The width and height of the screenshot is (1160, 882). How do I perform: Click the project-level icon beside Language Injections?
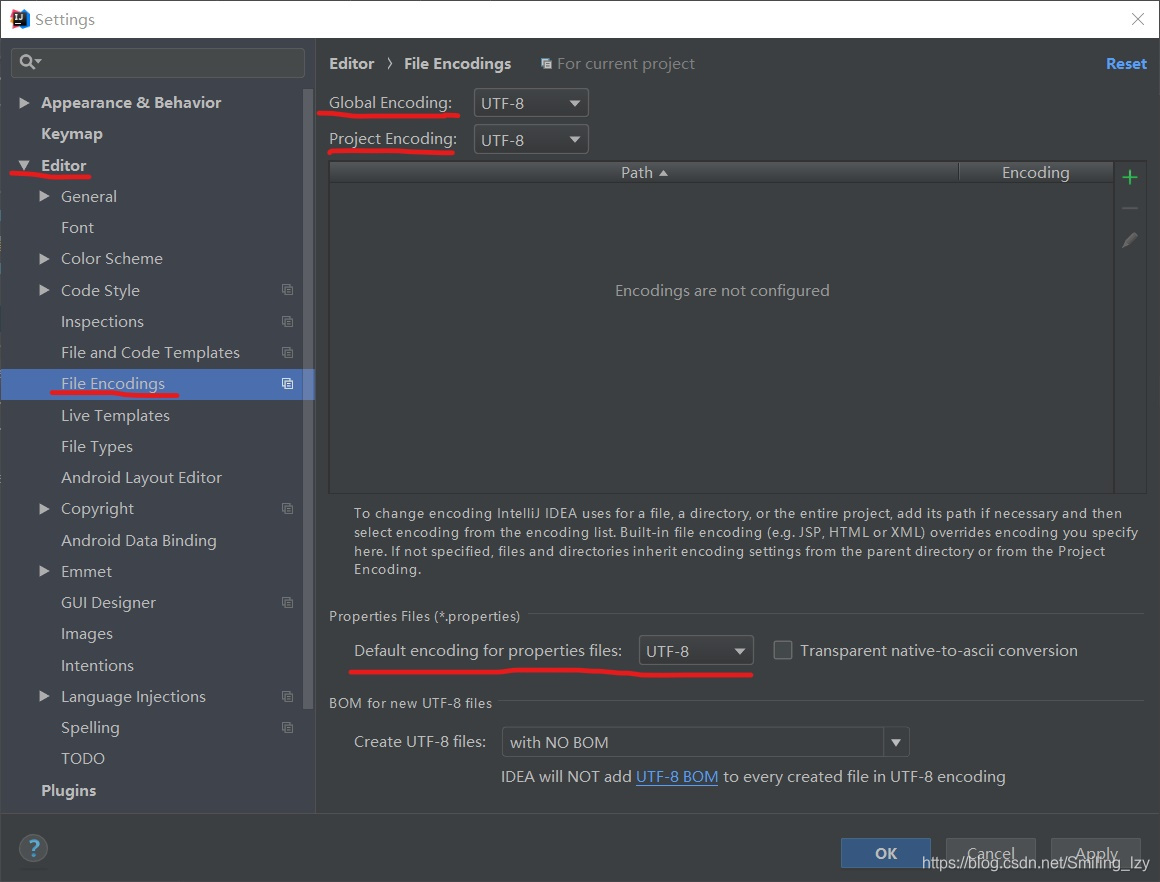click(288, 696)
